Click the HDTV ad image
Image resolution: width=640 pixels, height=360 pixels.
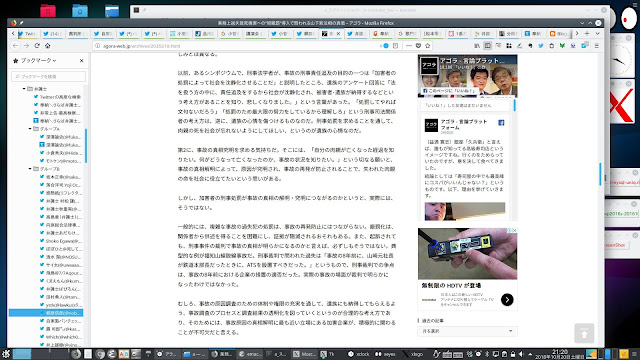click(467, 254)
